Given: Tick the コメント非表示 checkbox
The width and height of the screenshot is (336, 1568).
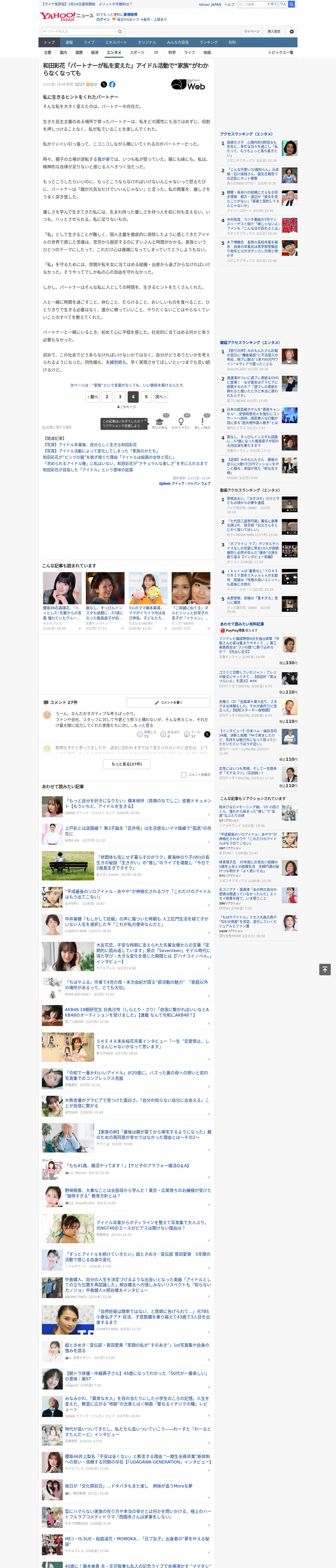Looking at the screenshot, I should [x=183, y=775].
